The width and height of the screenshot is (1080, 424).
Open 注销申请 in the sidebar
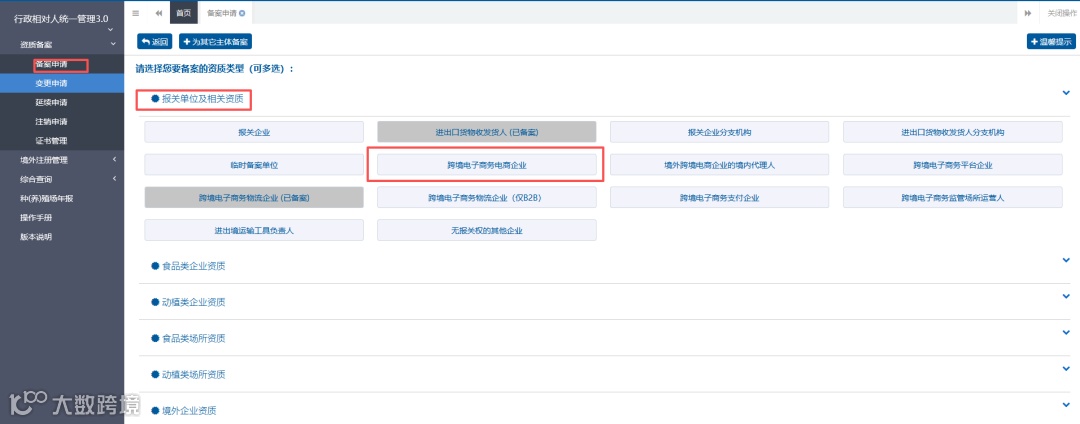(62, 122)
